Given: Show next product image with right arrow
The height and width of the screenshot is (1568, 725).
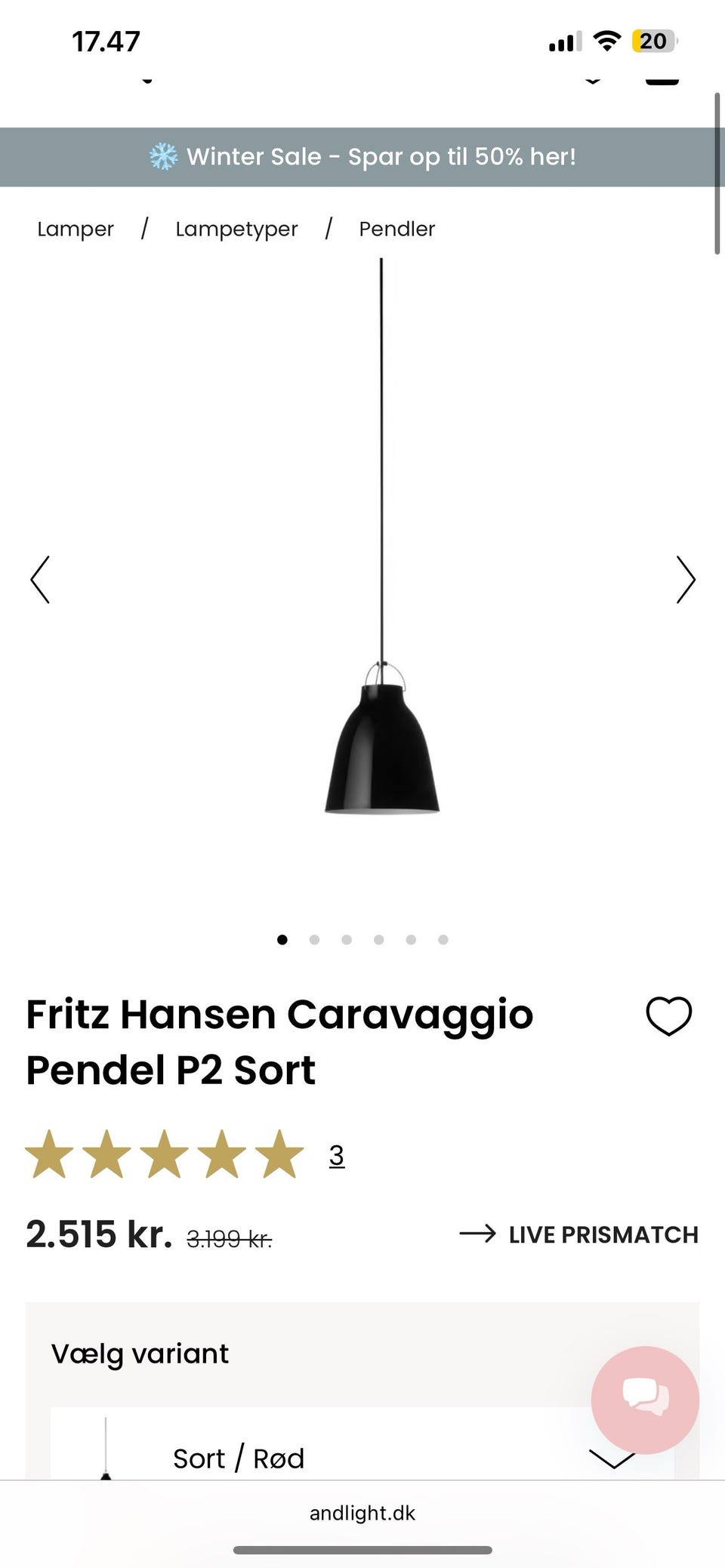Looking at the screenshot, I should pyautogui.click(x=685, y=580).
